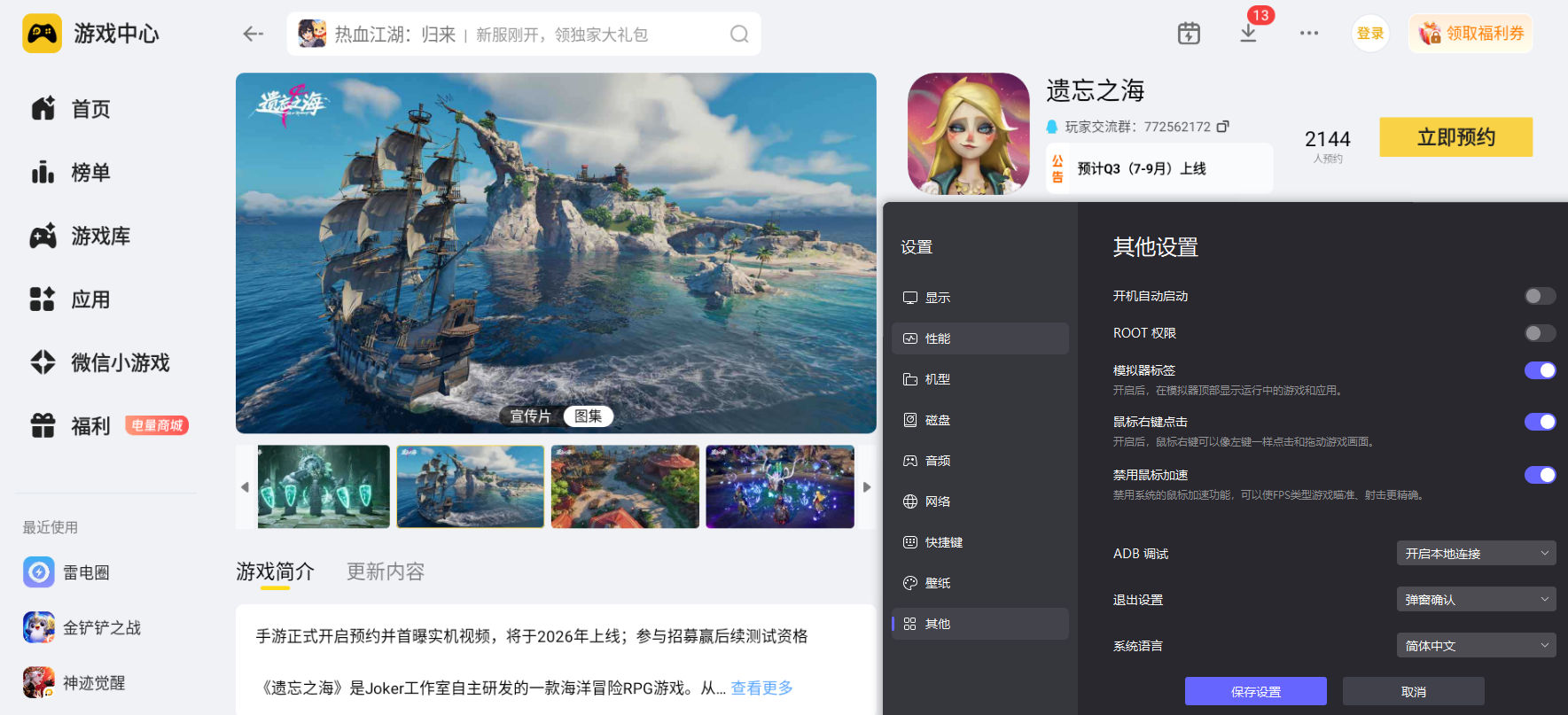Click the main pirate ship preview image
This screenshot has height=715, width=1568.
[556, 253]
